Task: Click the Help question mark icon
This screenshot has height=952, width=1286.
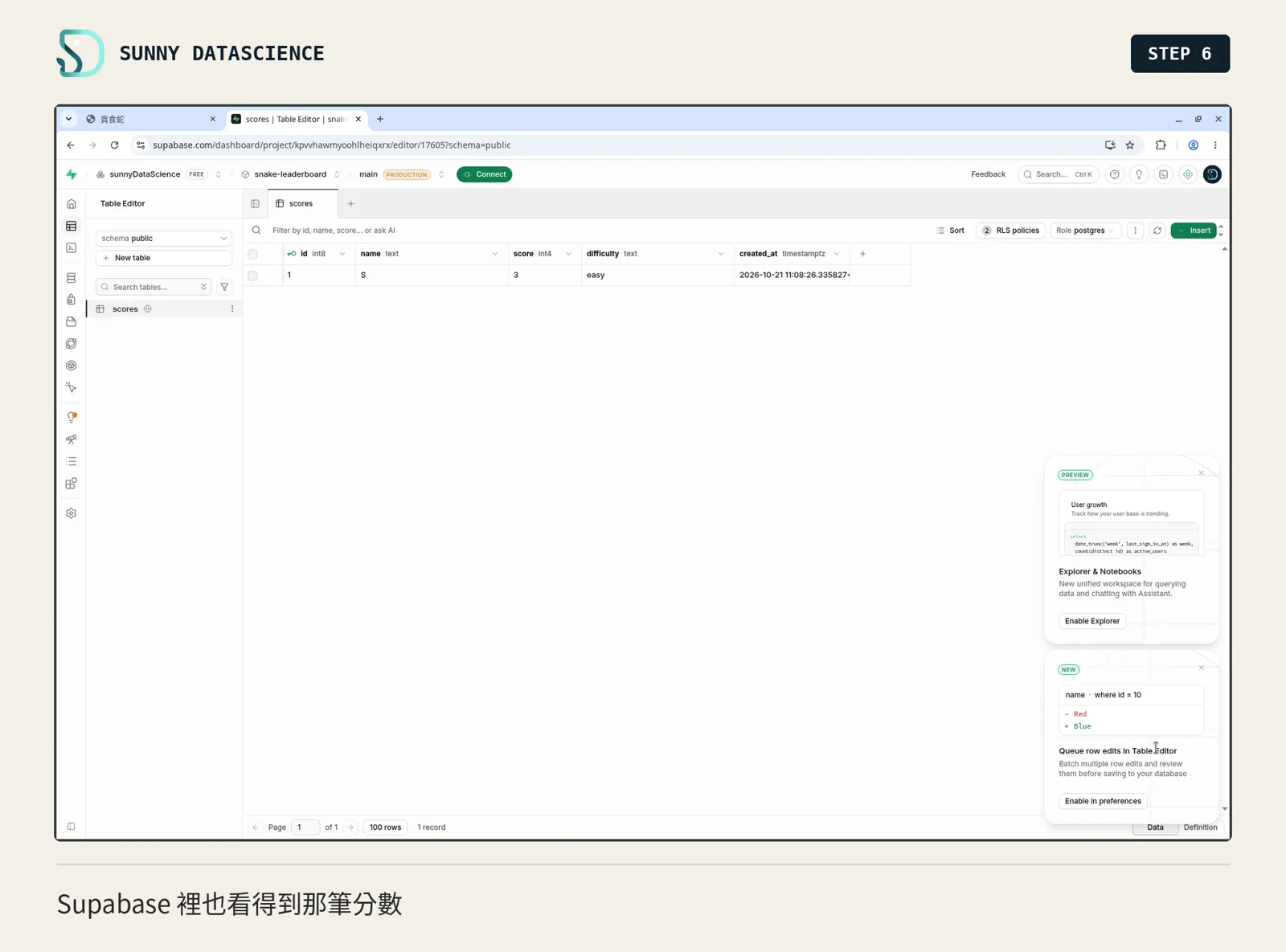Action: click(1115, 174)
